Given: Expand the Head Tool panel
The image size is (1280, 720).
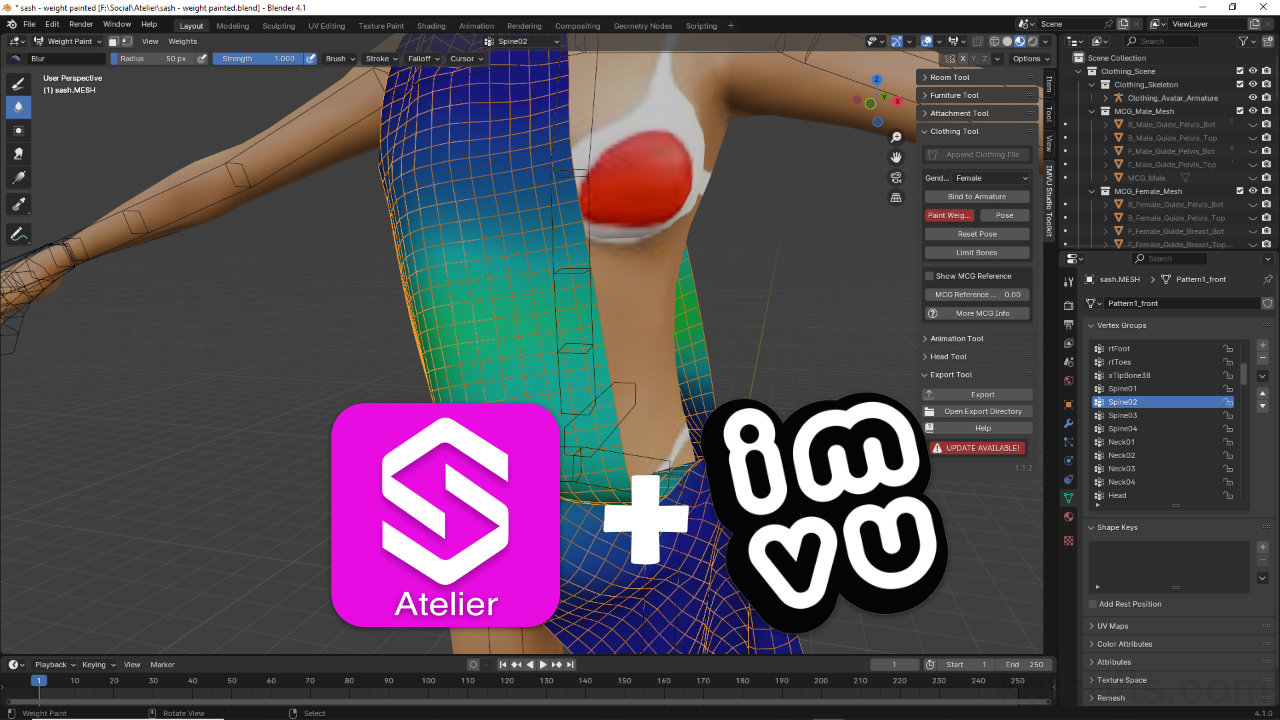Looking at the screenshot, I should 977,357.
